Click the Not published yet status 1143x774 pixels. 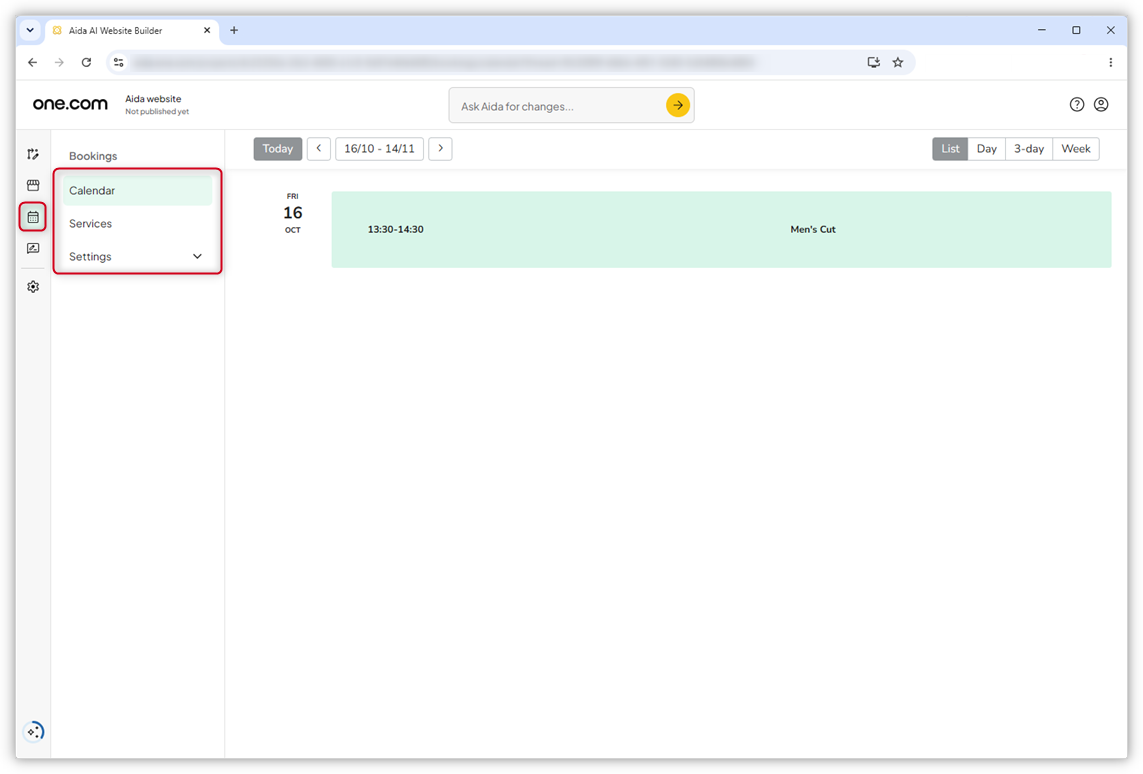click(x=157, y=112)
